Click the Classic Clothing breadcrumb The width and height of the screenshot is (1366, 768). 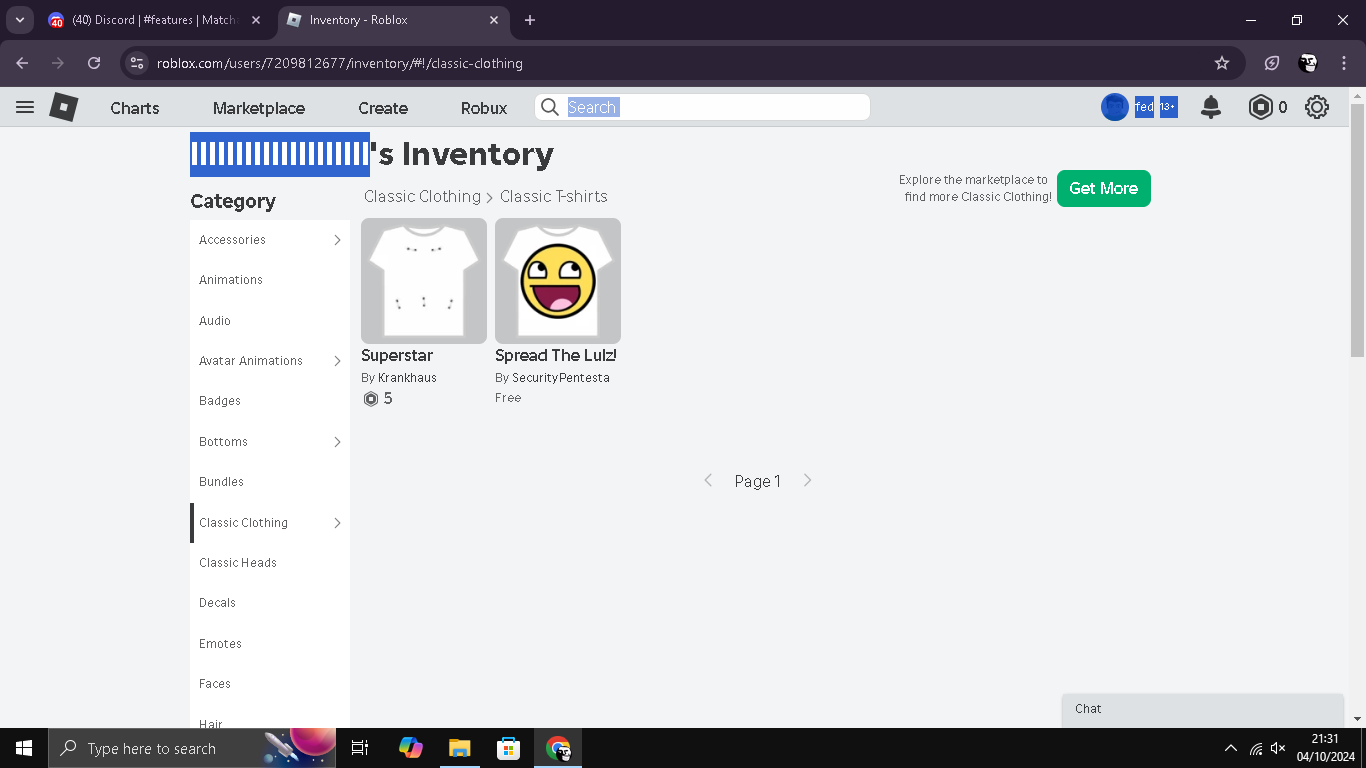(x=422, y=197)
